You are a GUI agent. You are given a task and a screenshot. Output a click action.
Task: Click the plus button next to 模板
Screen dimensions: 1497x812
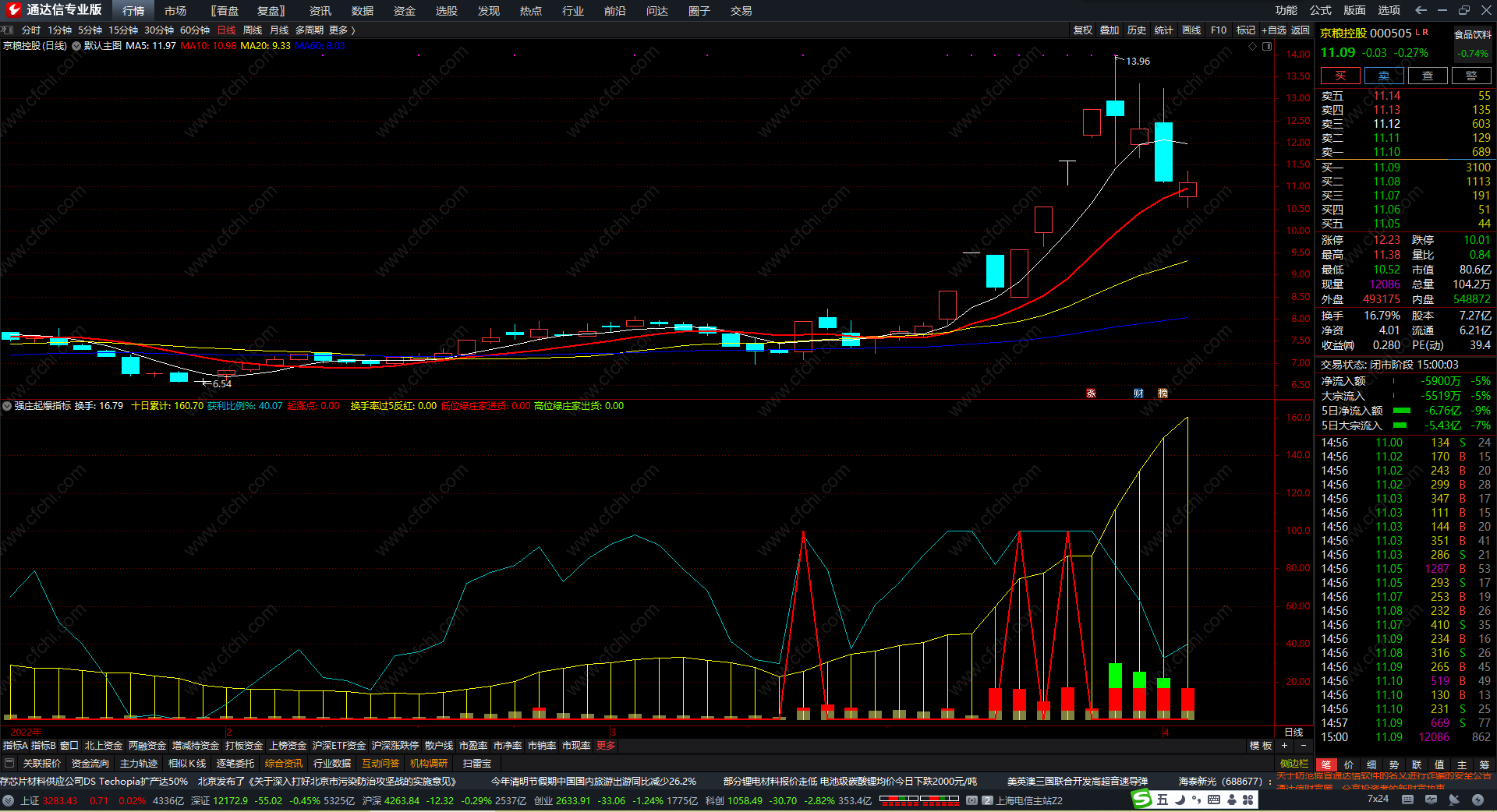pyautogui.click(x=1285, y=746)
